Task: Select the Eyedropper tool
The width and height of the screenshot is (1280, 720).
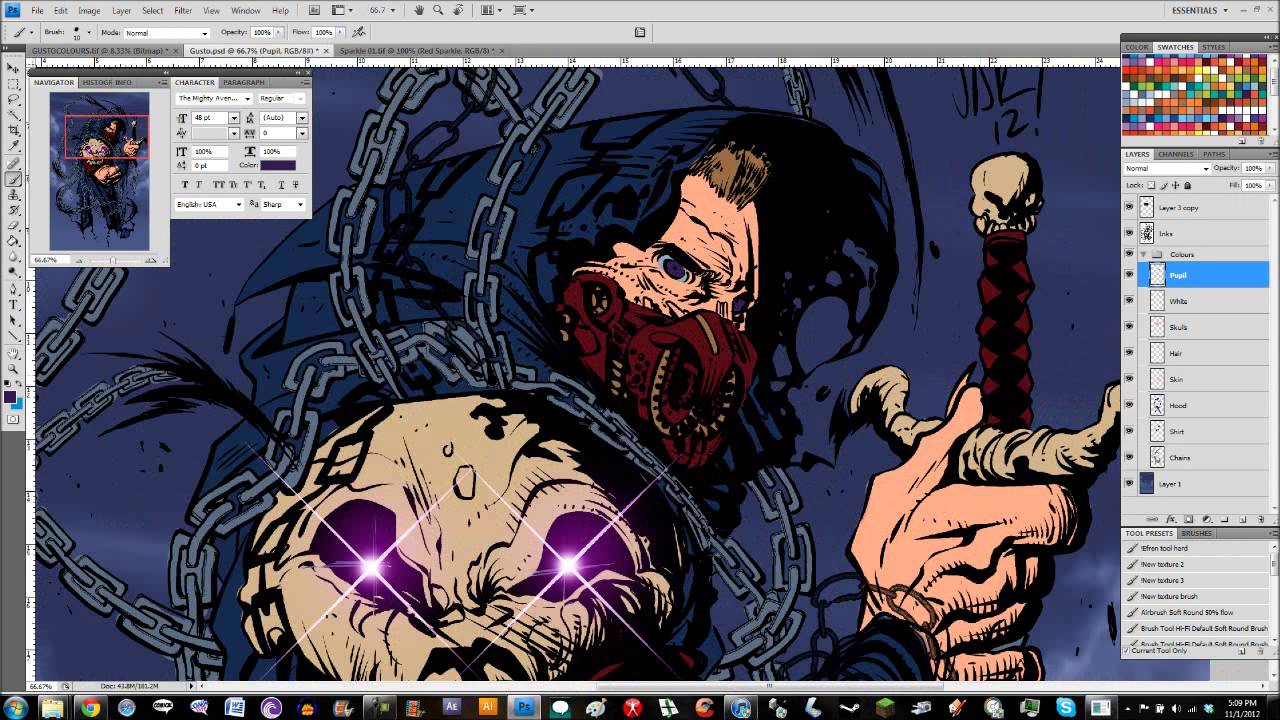Action: [14, 146]
